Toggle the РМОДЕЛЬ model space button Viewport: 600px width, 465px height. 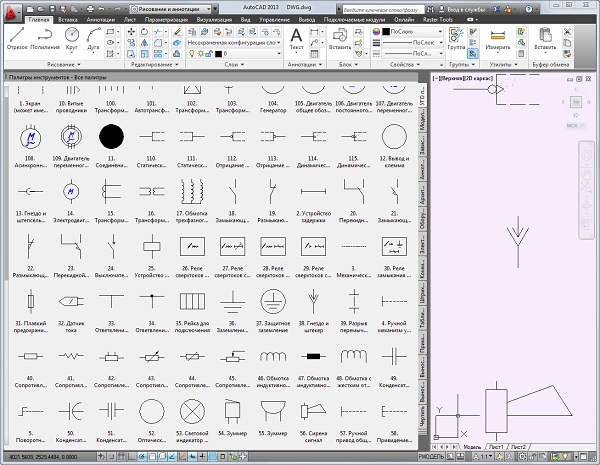(431, 458)
